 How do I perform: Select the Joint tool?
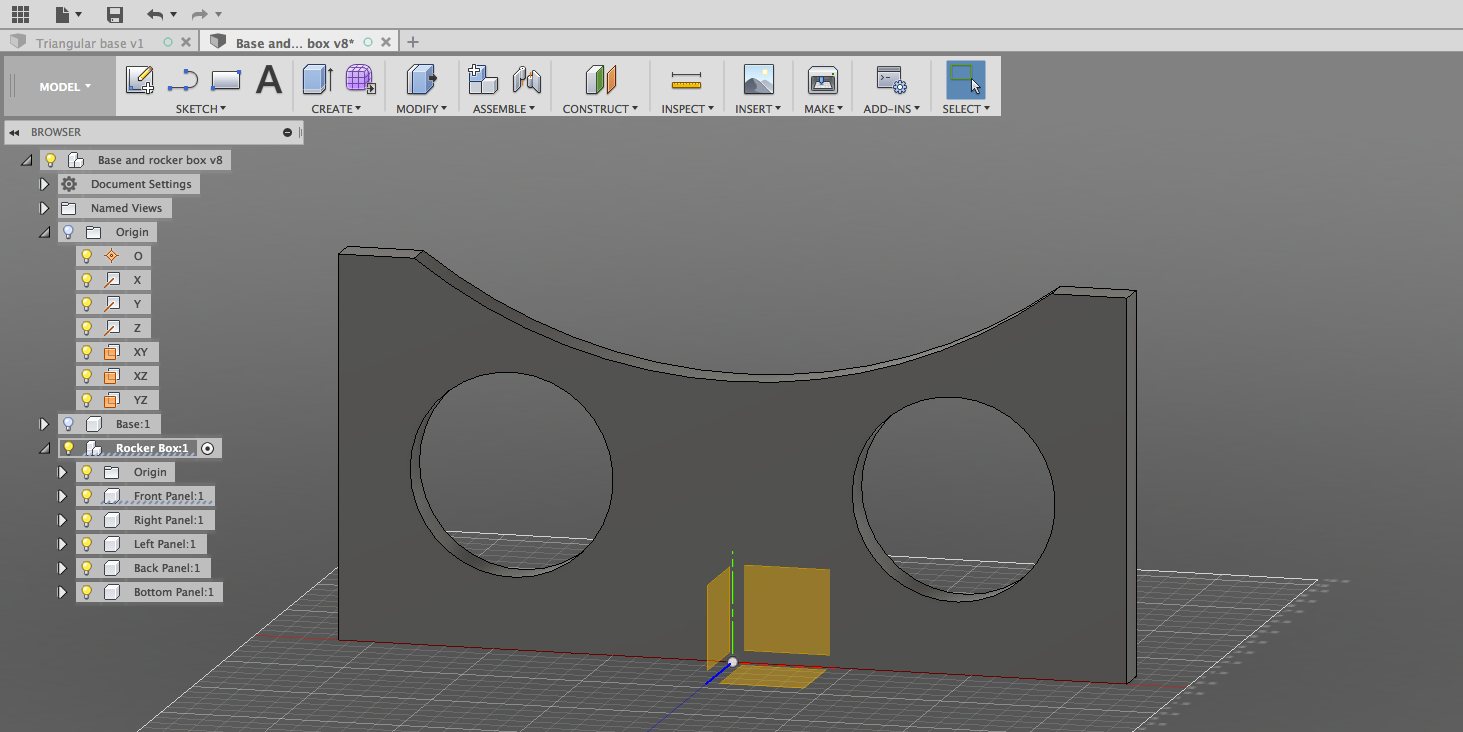tap(526, 80)
